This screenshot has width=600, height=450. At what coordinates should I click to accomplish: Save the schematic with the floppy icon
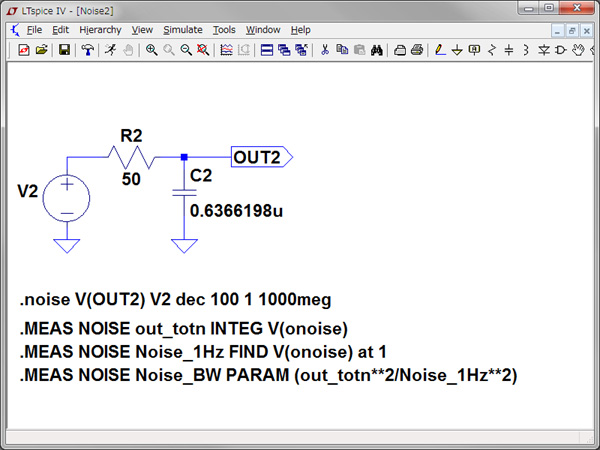click(x=65, y=50)
